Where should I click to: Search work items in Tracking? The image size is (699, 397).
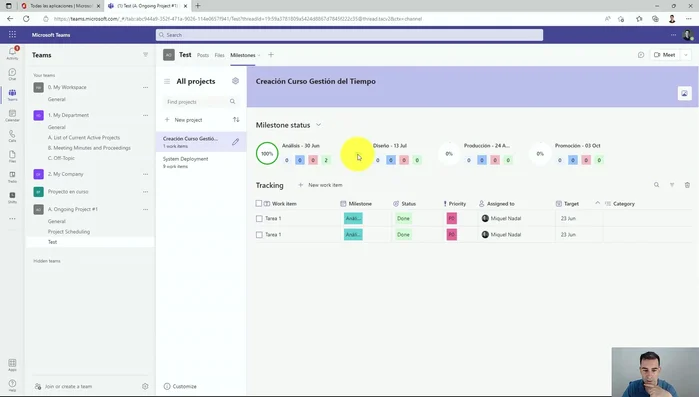[656, 185]
